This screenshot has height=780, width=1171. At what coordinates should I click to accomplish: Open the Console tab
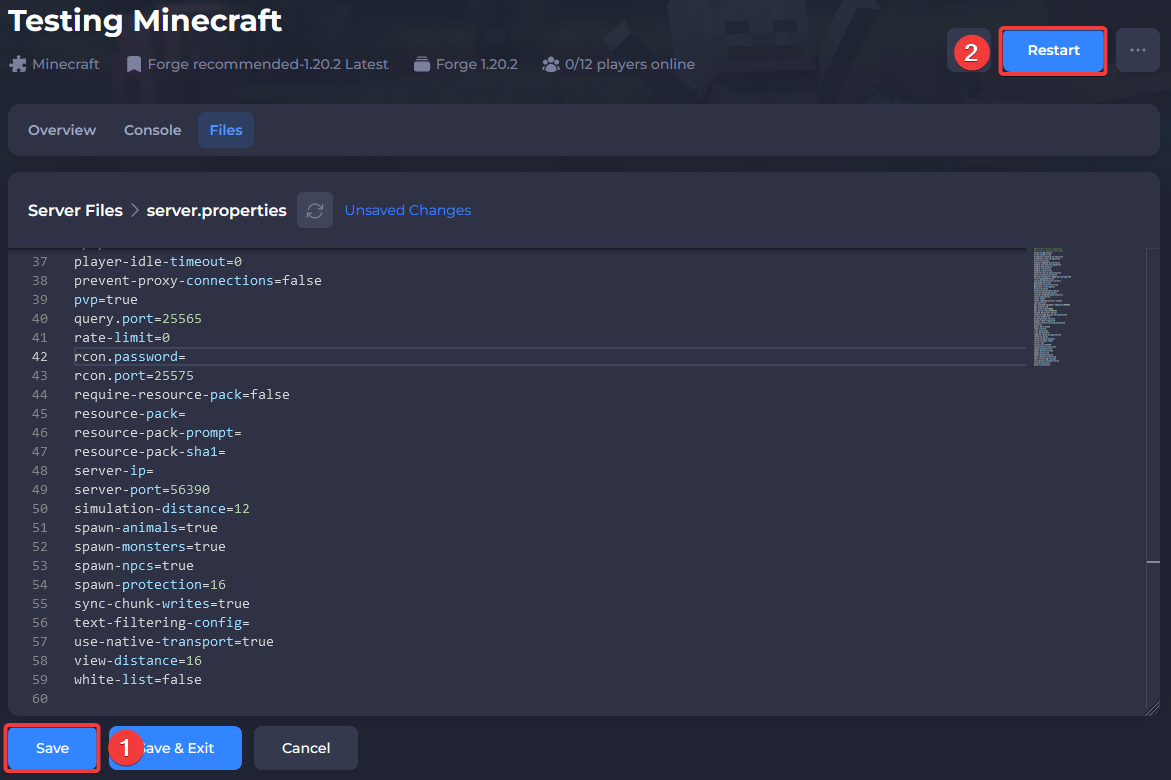153,130
